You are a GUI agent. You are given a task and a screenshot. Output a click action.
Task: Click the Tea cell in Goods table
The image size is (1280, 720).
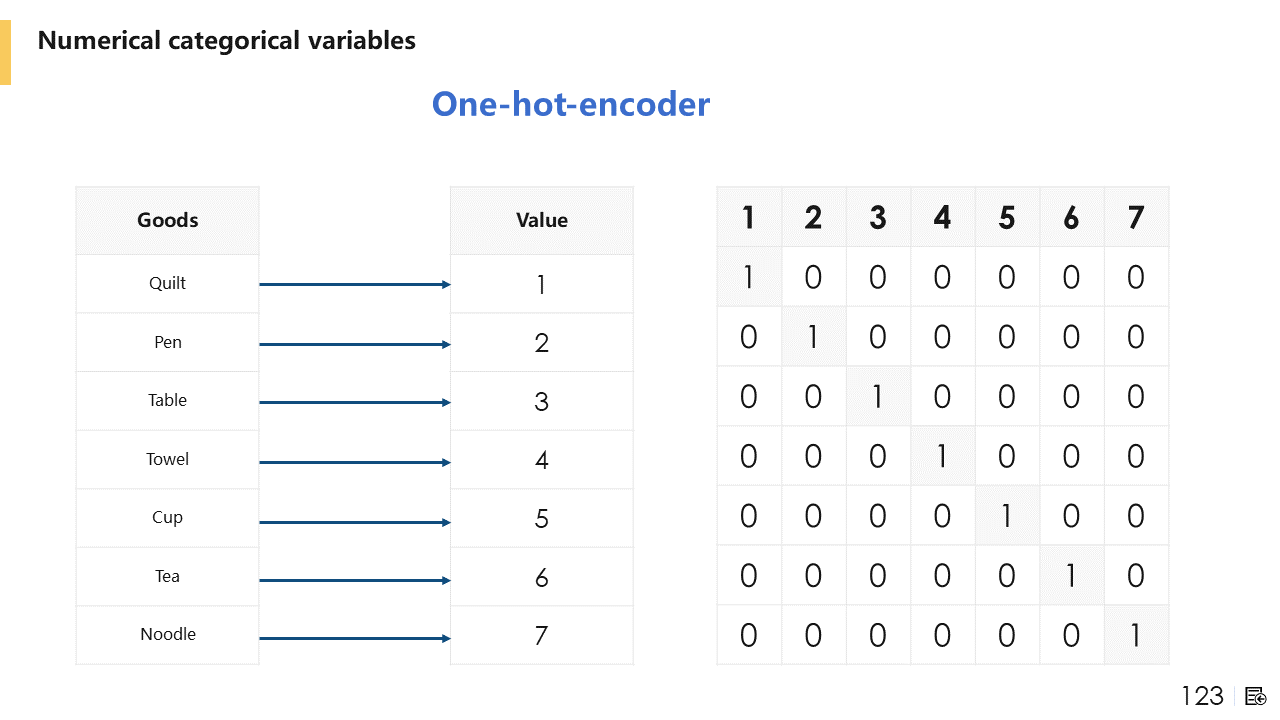168,576
